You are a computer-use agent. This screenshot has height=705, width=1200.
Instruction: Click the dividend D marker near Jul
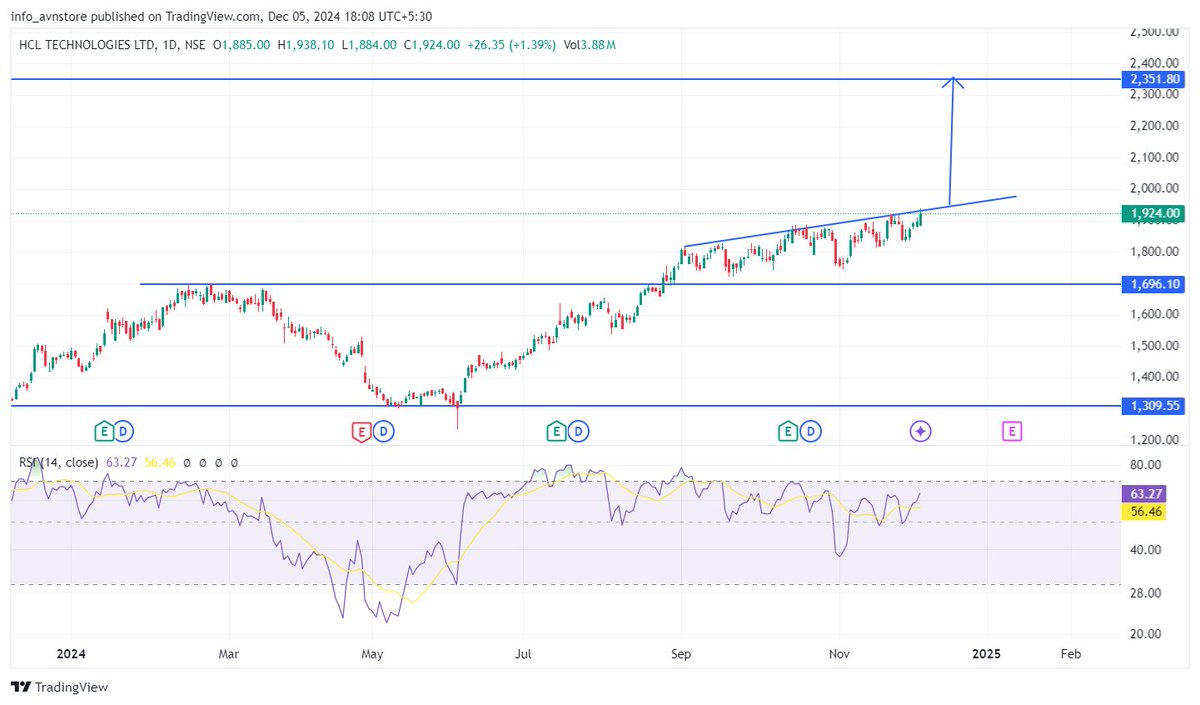pos(579,431)
